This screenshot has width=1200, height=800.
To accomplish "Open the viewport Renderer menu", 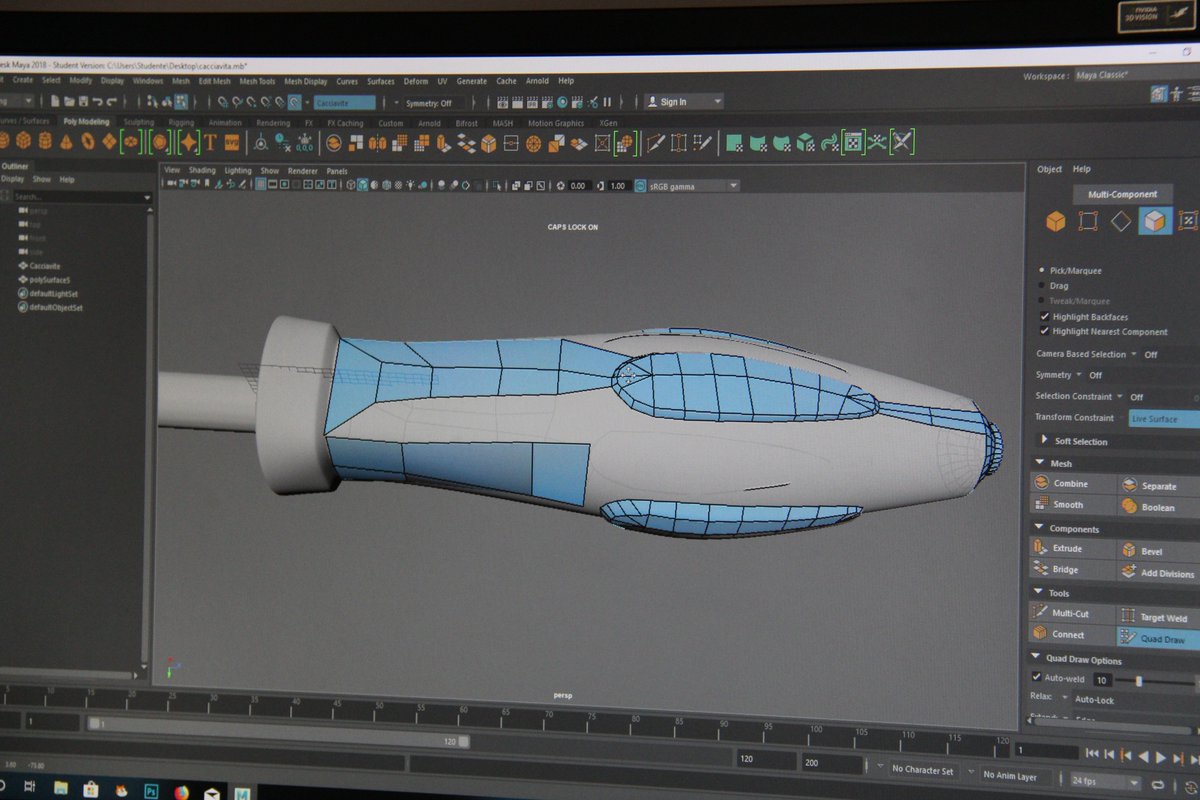I will point(302,171).
